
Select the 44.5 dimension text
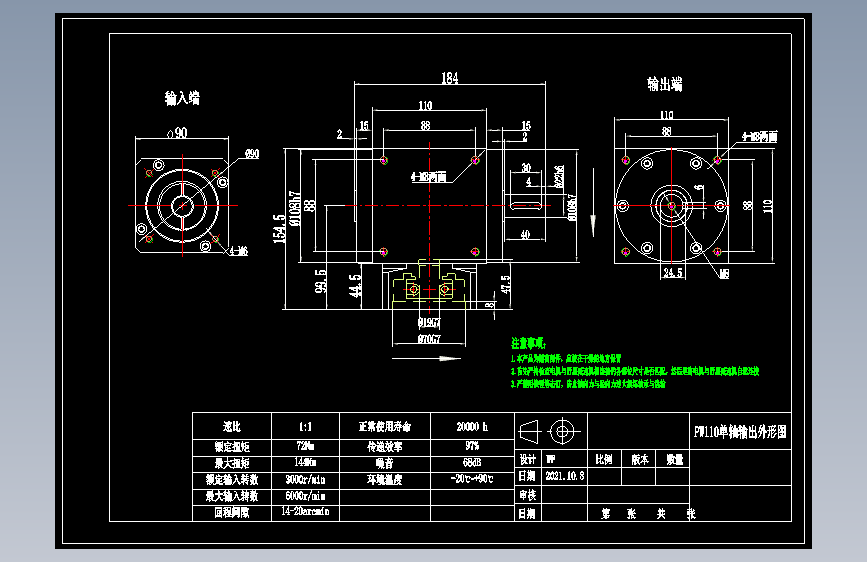point(355,285)
